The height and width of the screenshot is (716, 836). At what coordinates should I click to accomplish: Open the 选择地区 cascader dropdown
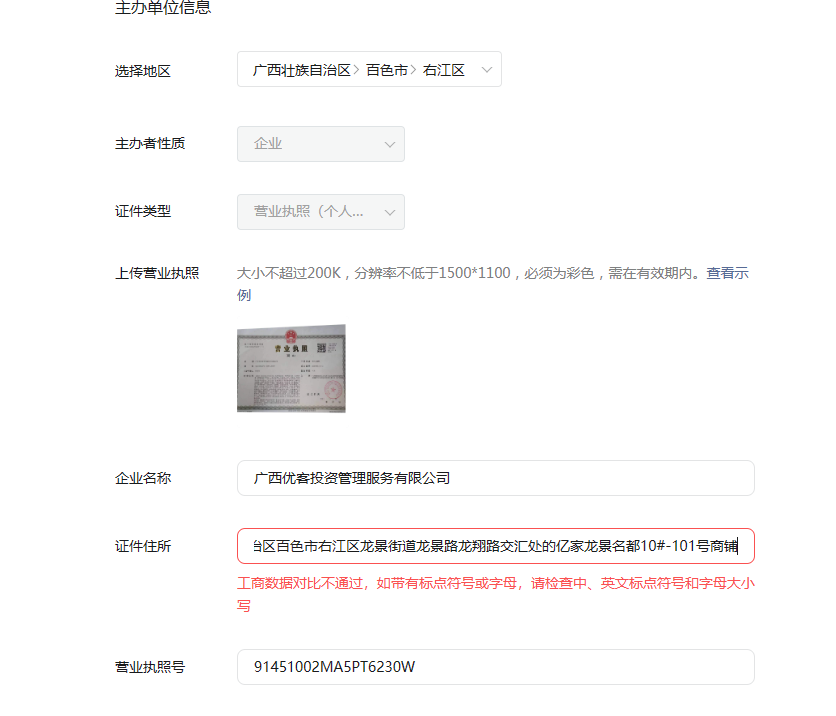point(369,69)
